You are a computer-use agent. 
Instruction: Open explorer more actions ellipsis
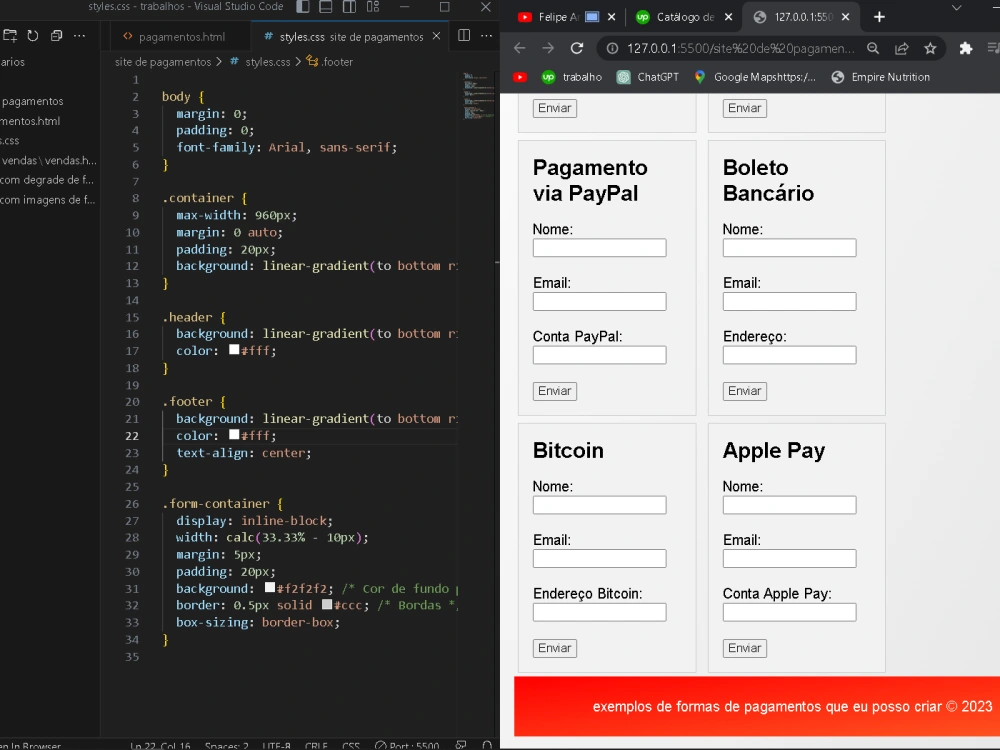tap(79, 36)
